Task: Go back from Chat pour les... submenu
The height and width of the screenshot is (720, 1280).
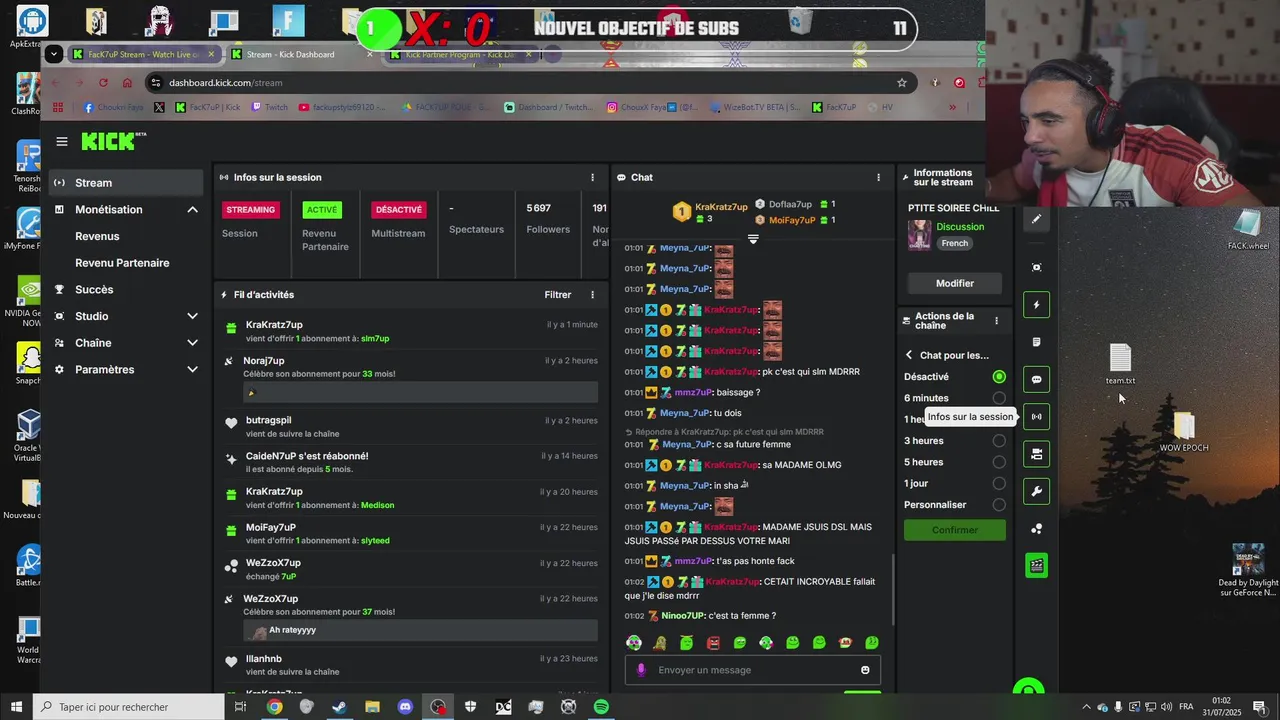Action: point(909,355)
